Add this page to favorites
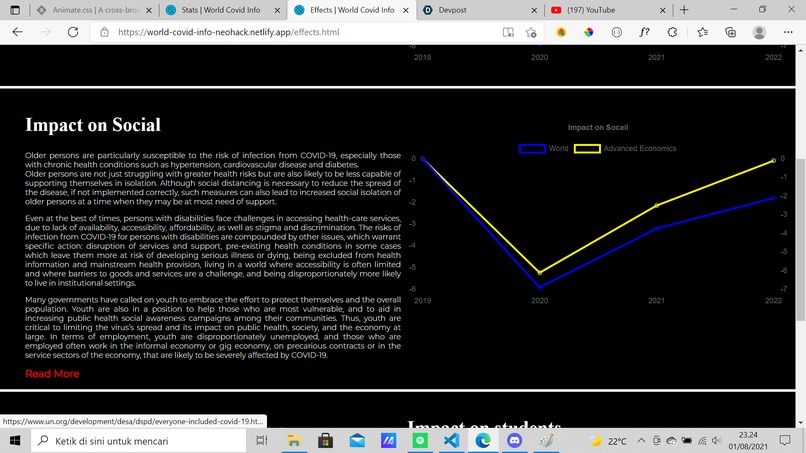Viewport: 806px width, 453px height. 531,32
